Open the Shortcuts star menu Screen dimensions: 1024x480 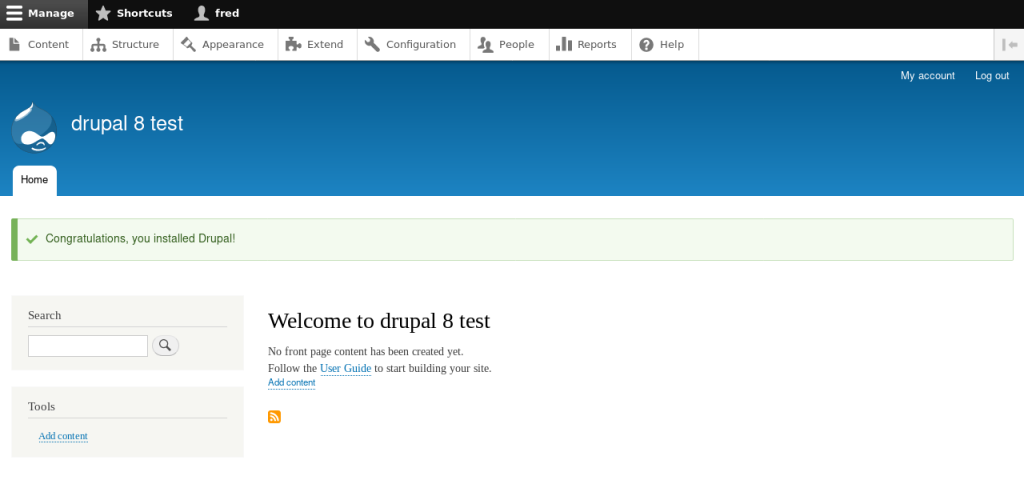[x=134, y=14]
